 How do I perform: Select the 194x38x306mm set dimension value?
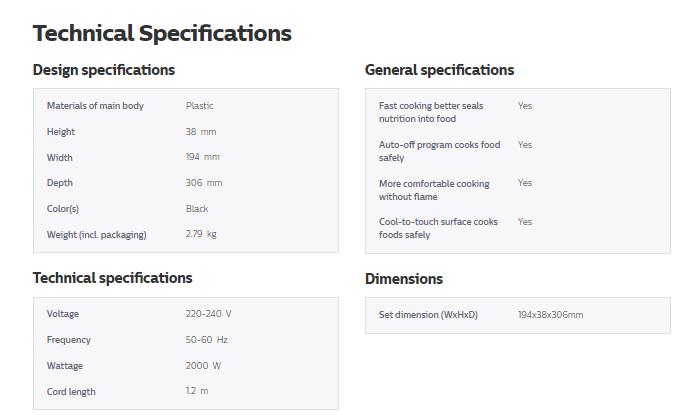pyautogui.click(x=550, y=315)
